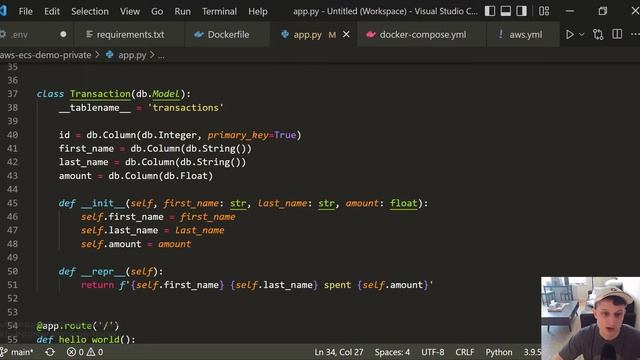Click the webcam video overlay
This screenshot has height=360, width=640.
point(590,318)
